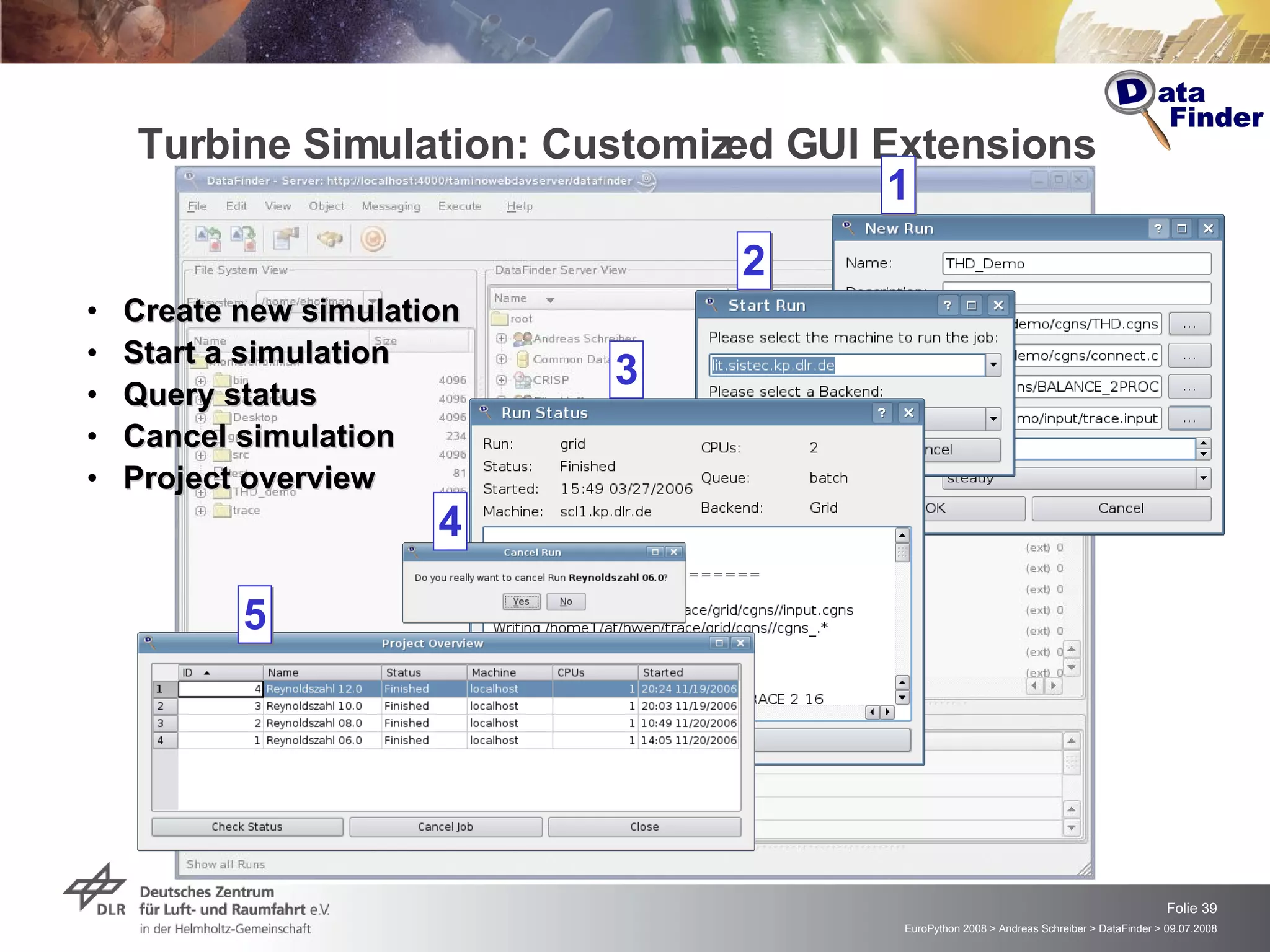The width and height of the screenshot is (1270, 952).
Task: Open the Object menu
Action: 327,206
